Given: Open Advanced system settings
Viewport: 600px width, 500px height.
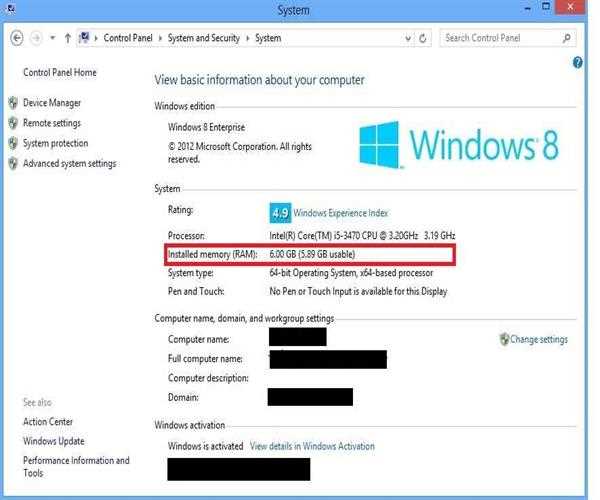Looking at the screenshot, I should (x=69, y=163).
